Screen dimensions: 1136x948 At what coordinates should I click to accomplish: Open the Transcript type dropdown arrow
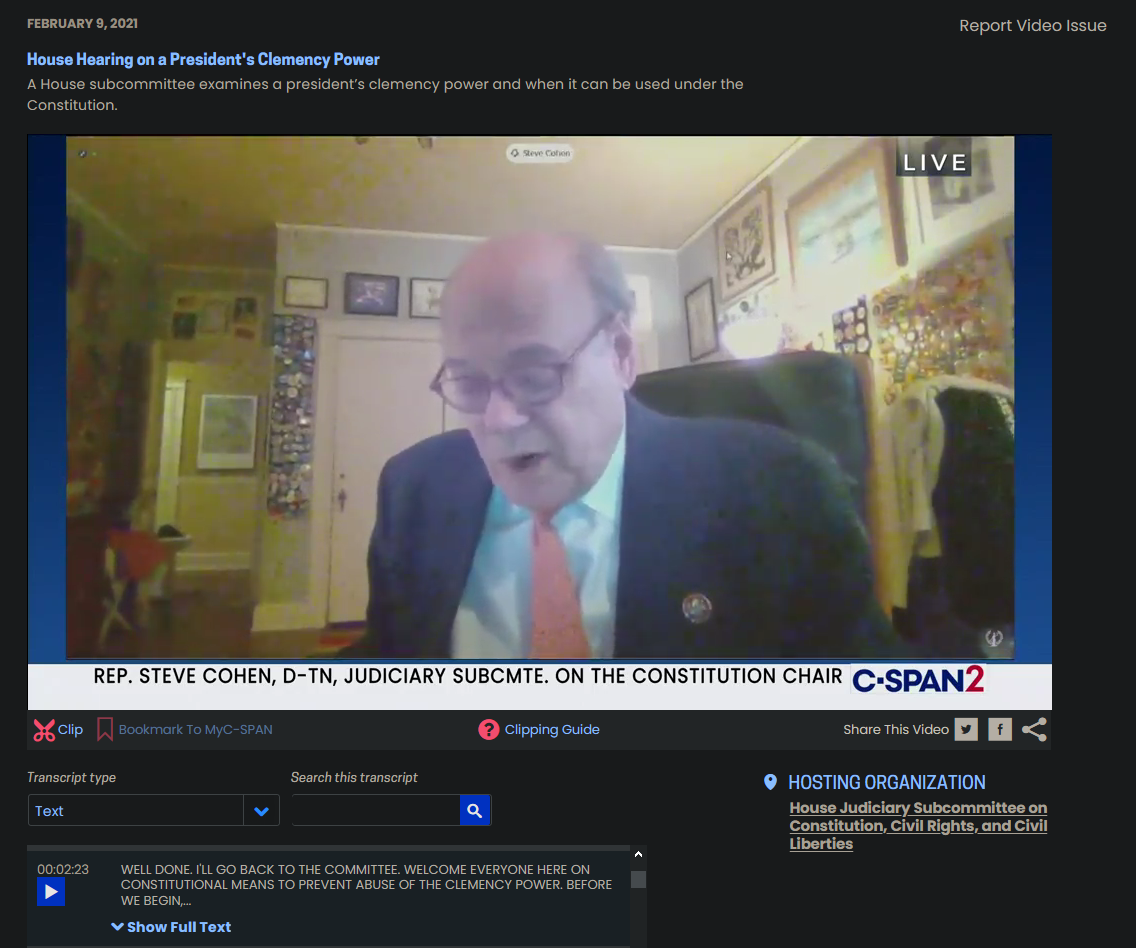pos(262,810)
